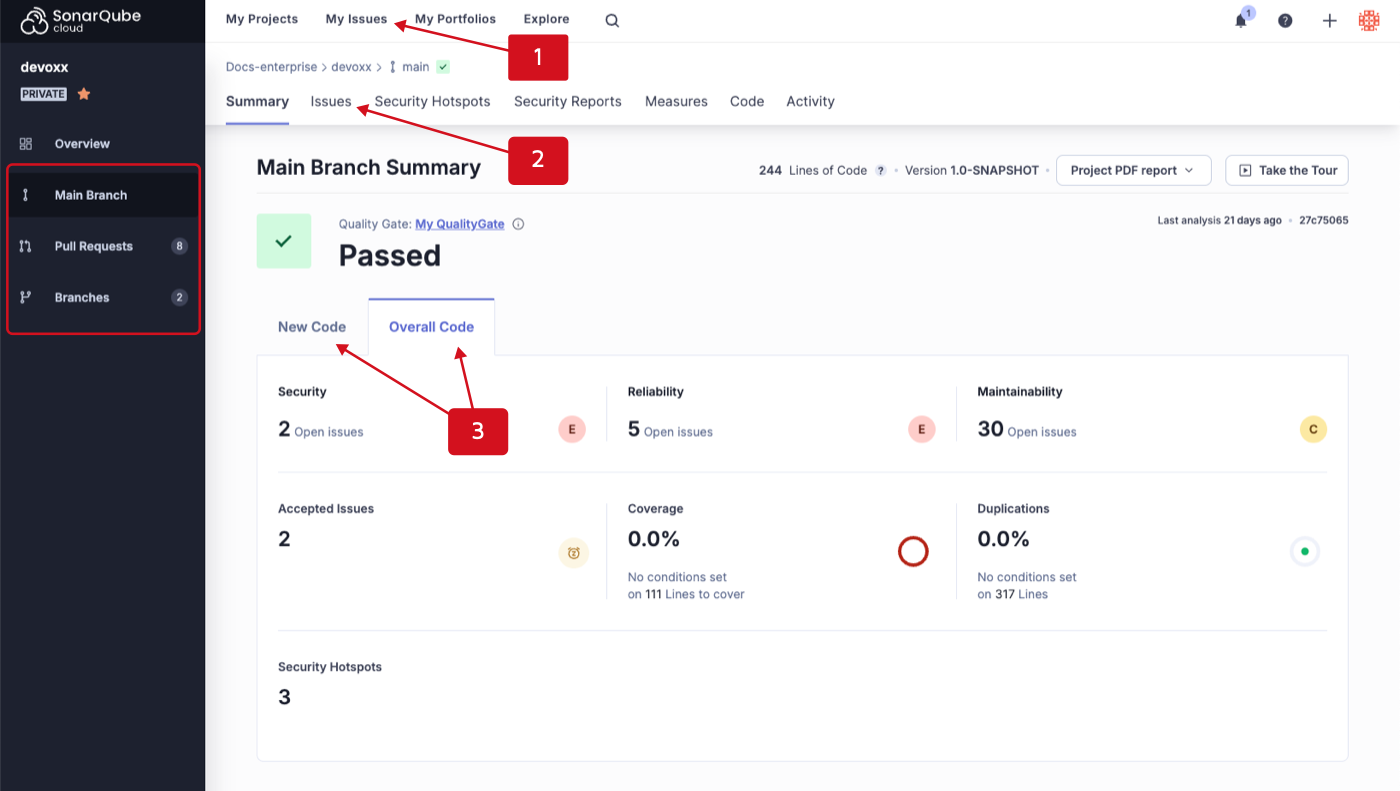Click the Security Hotspots count 3
Image resolution: width=1400 pixels, height=791 pixels.
(x=284, y=698)
